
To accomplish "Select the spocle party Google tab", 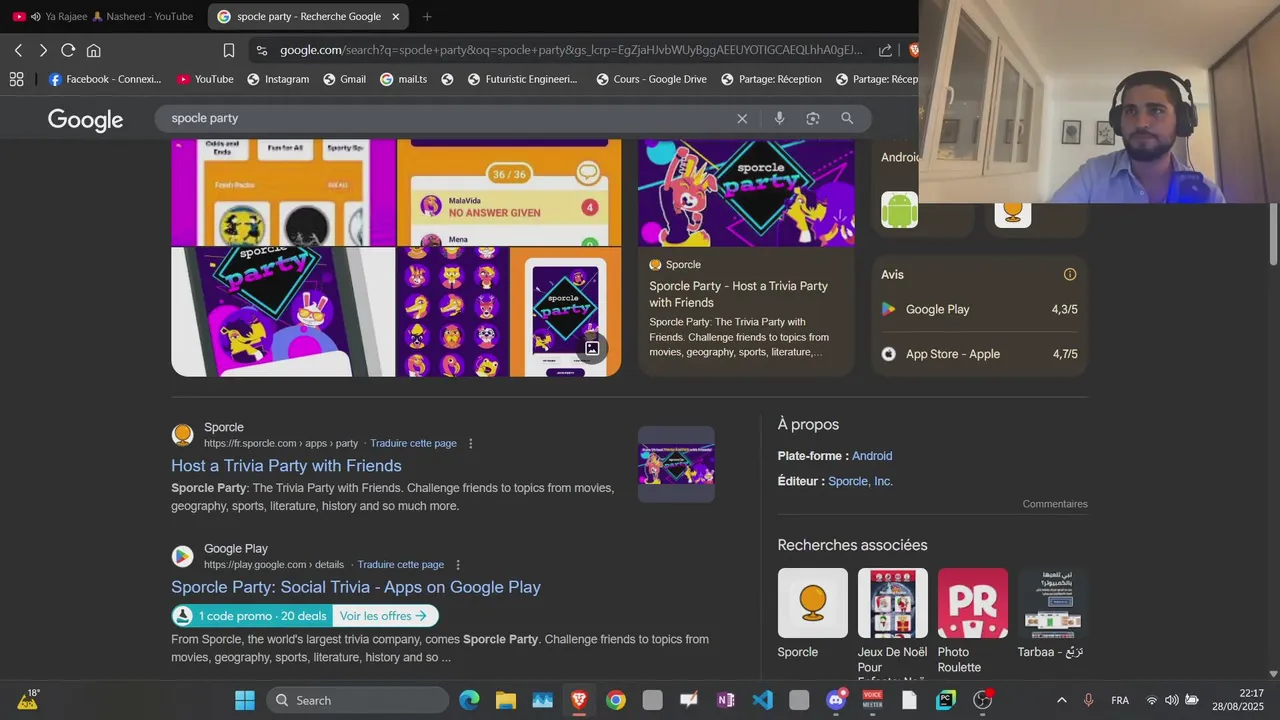I will click(308, 16).
